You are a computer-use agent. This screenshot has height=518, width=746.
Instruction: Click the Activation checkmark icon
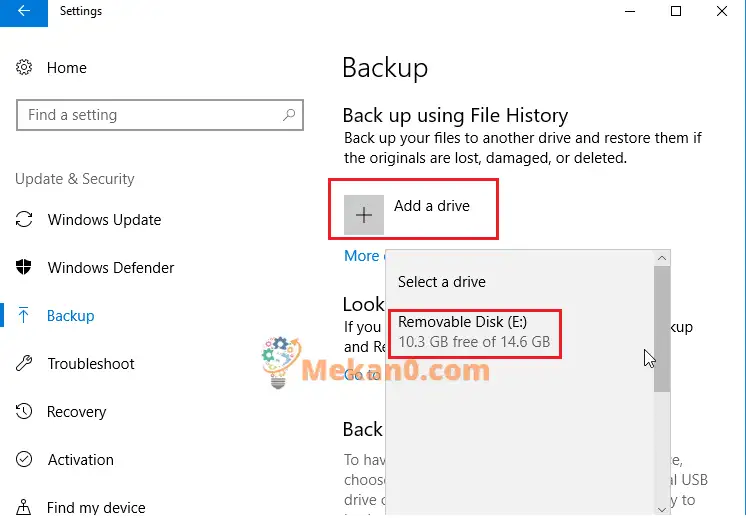pos(24,459)
